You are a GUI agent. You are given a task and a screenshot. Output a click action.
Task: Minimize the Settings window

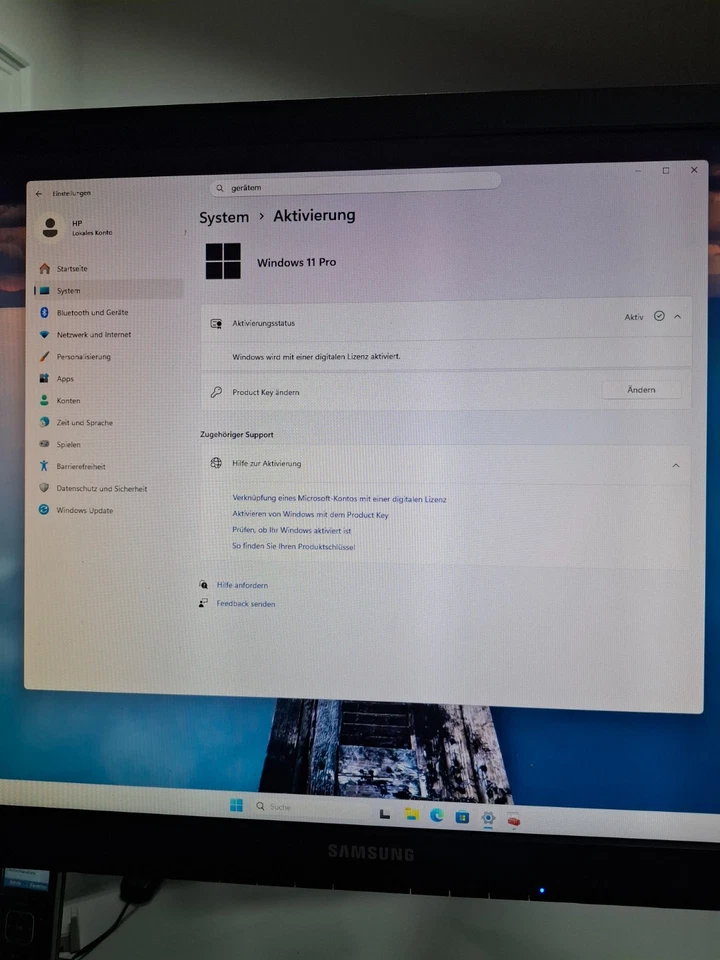[638, 171]
